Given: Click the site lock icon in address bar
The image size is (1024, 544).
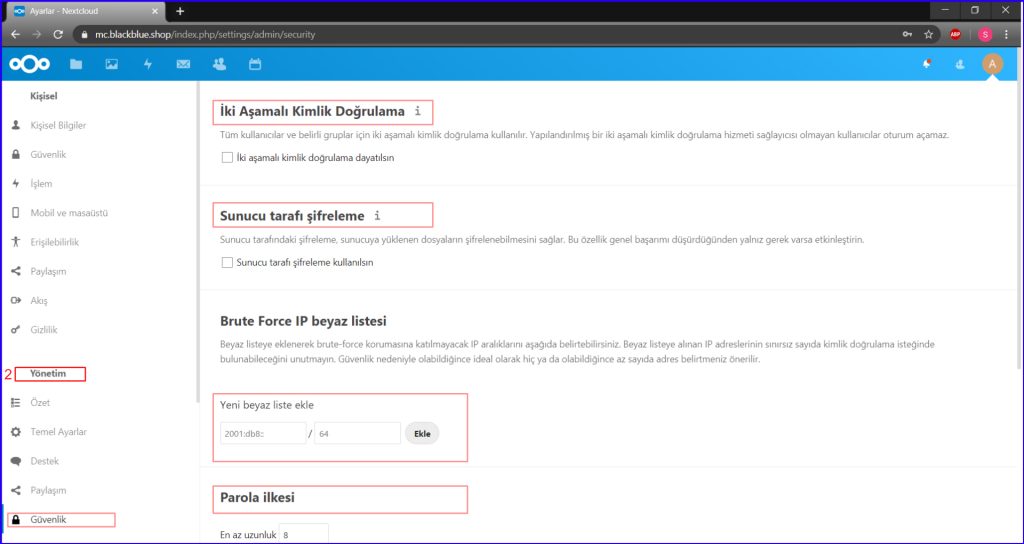Looking at the screenshot, I should click(x=84, y=34).
